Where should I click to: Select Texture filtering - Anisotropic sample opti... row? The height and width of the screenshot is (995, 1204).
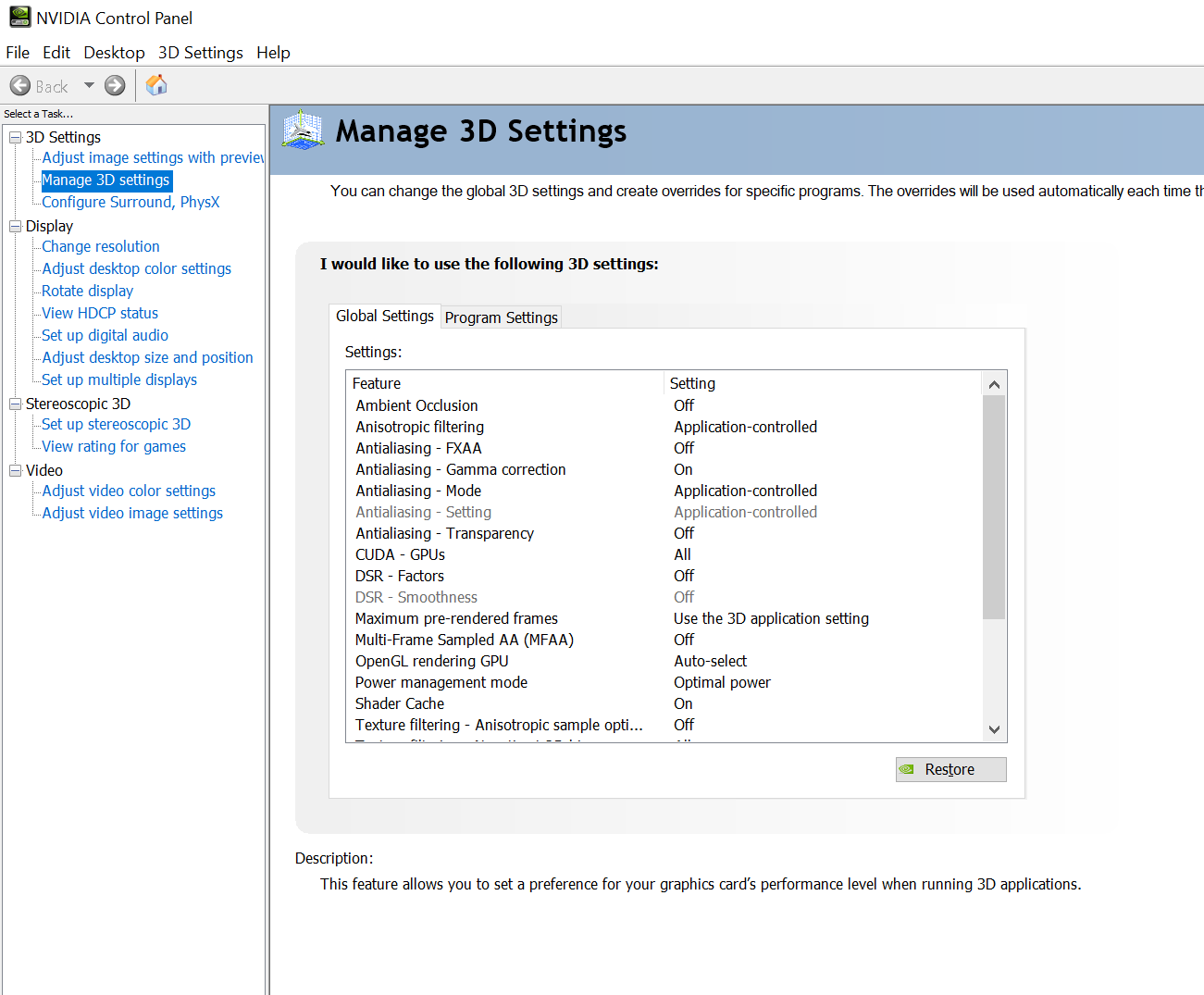pyautogui.click(x=664, y=725)
